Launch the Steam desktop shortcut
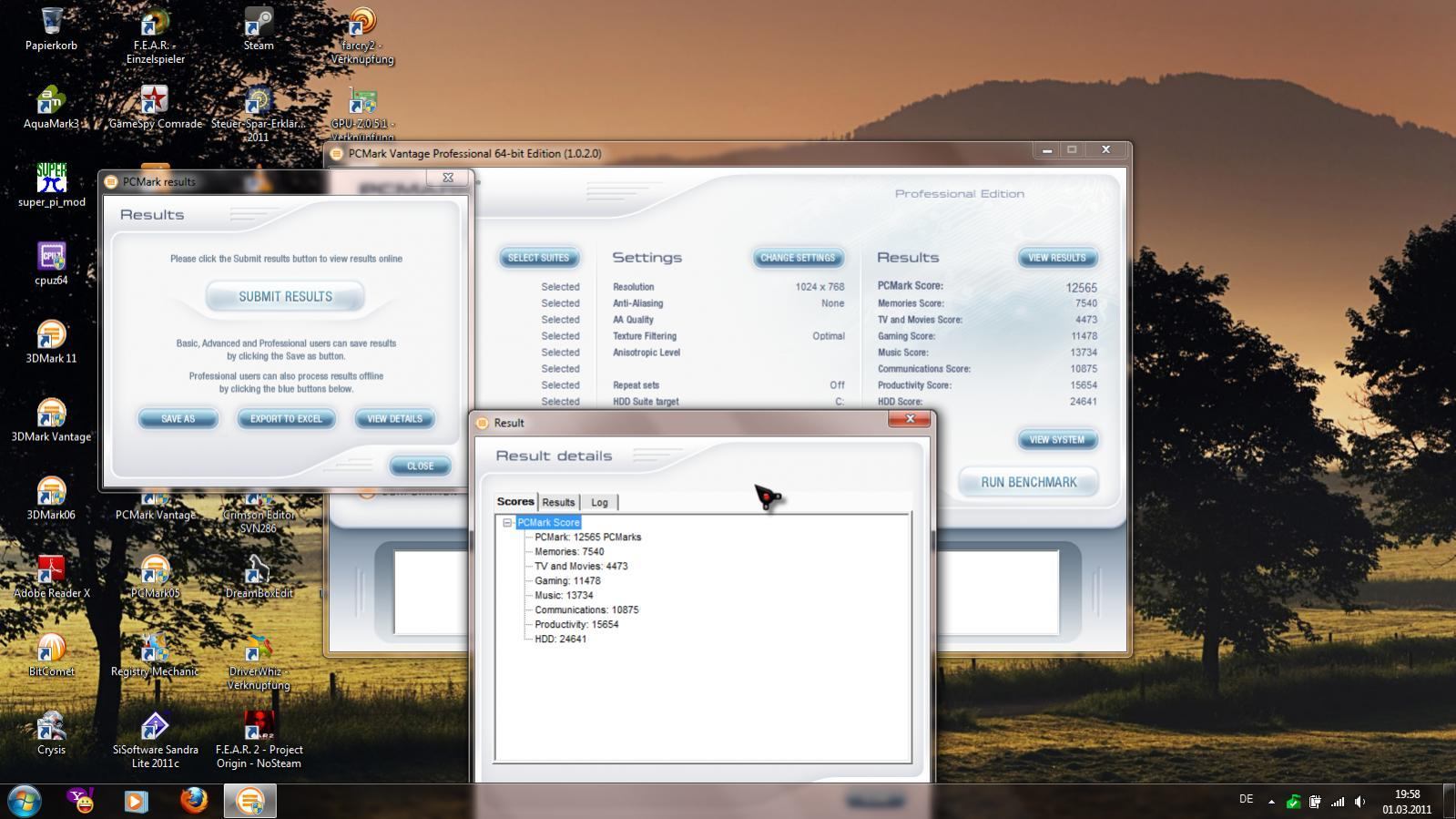This screenshot has height=819, width=1456. click(x=259, y=30)
